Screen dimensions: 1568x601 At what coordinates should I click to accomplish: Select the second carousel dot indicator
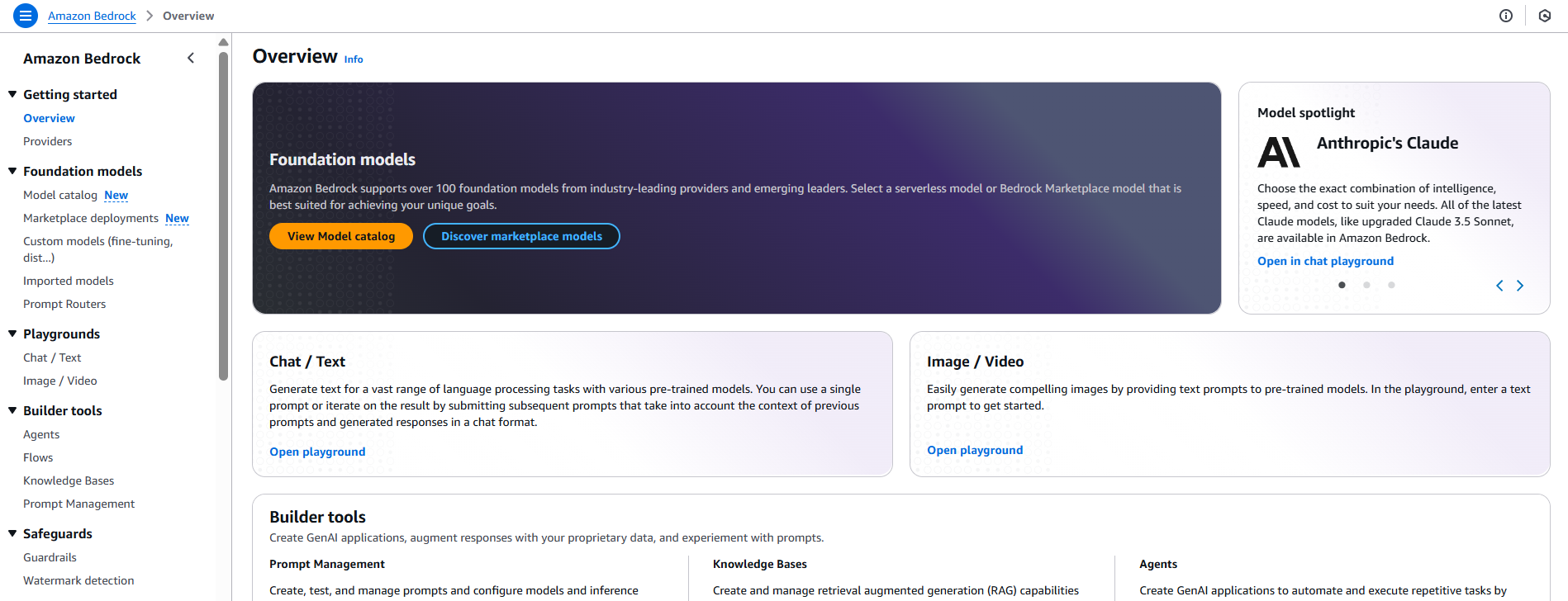(1367, 285)
